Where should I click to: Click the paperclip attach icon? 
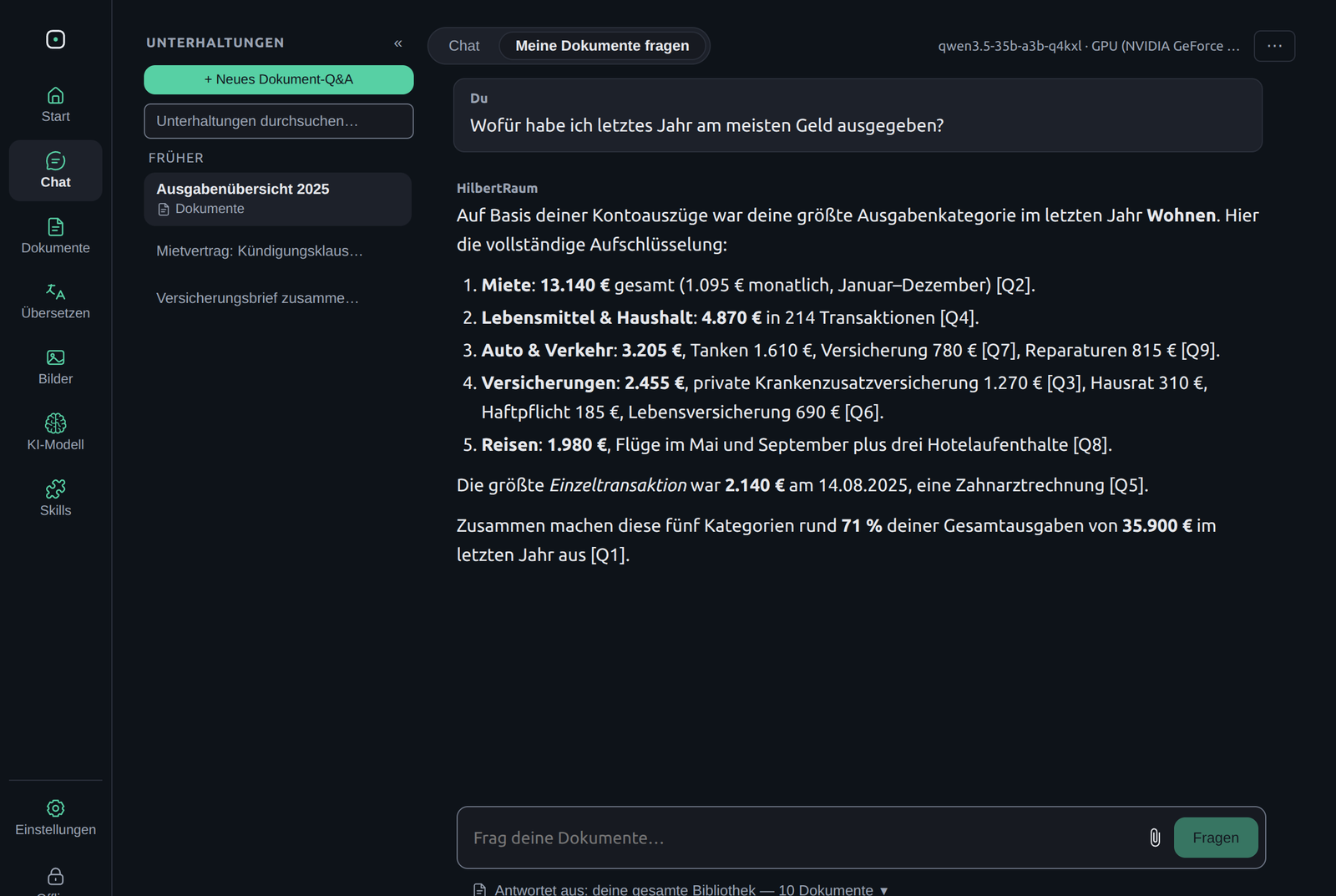click(x=1155, y=838)
